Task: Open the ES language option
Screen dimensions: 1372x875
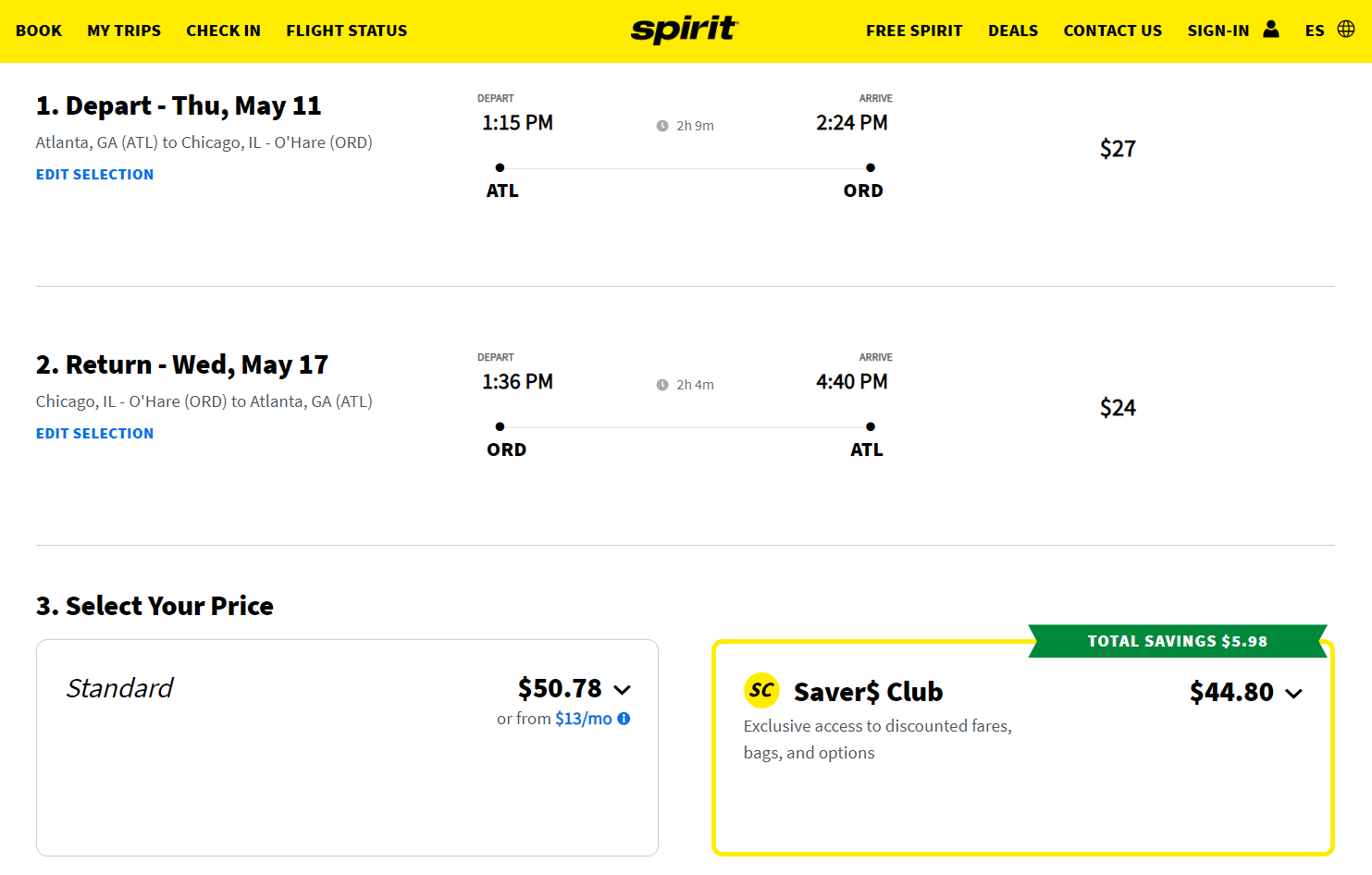Action: pyautogui.click(x=1315, y=30)
